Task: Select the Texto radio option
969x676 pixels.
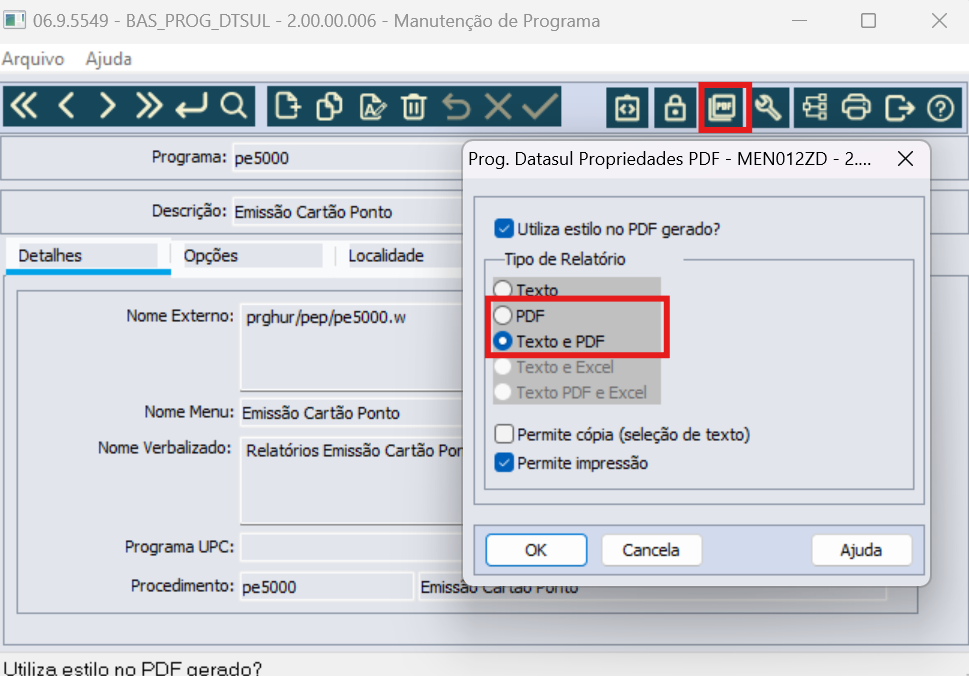Action: pyautogui.click(x=502, y=289)
